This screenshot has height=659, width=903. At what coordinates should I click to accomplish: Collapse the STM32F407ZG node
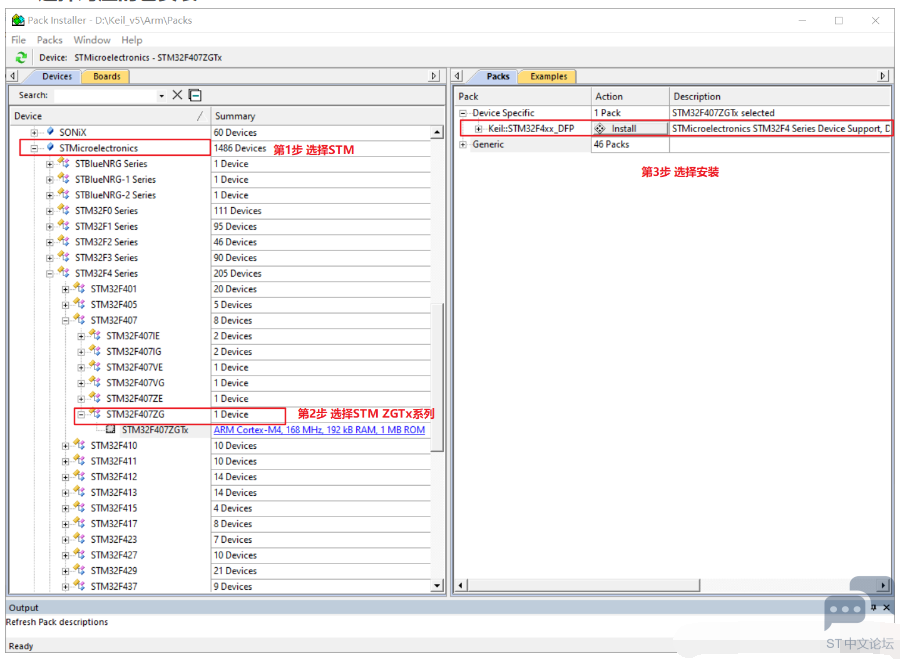tap(81, 414)
